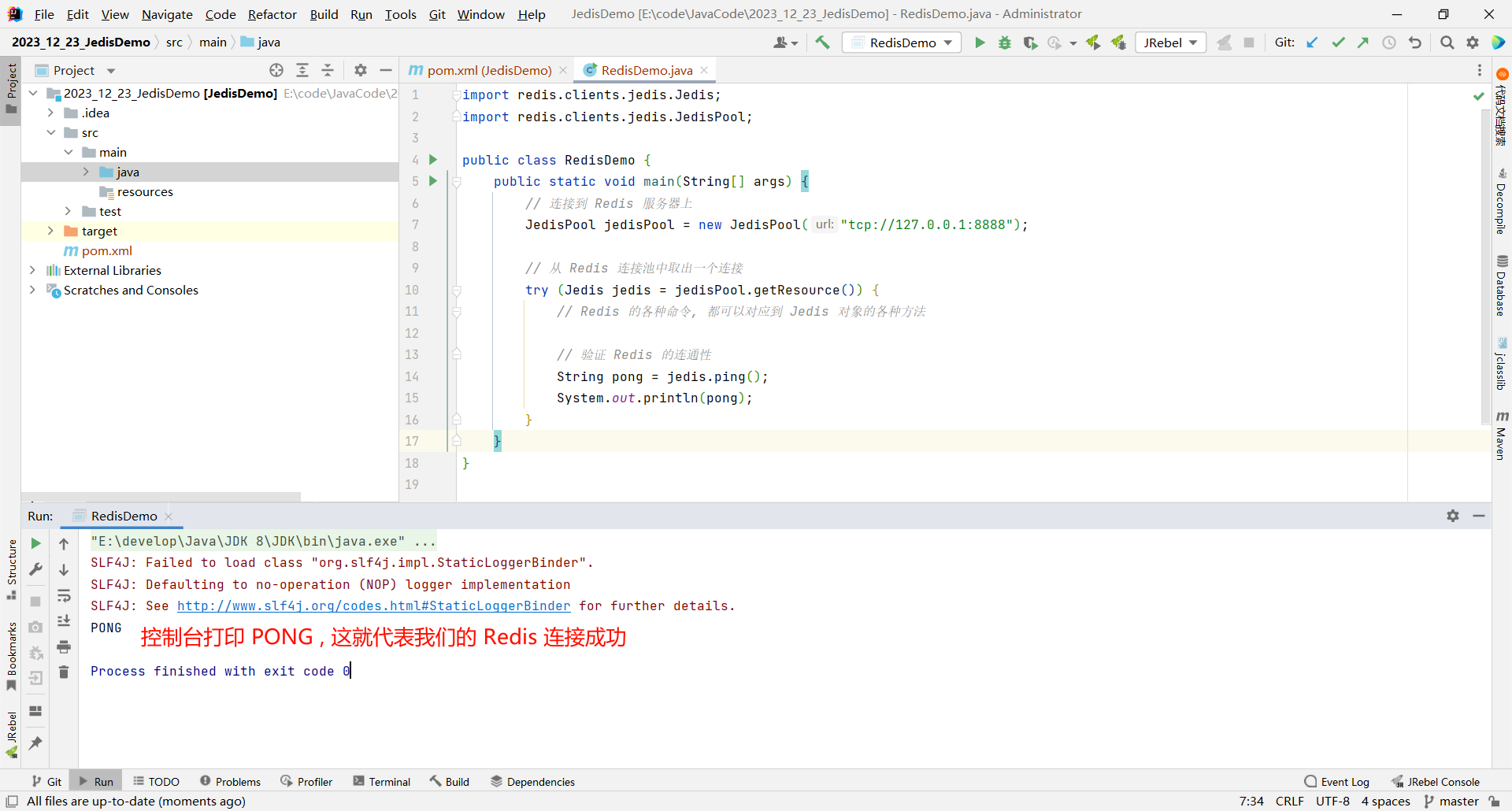The width and height of the screenshot is (1512, 811).
Task: Open the Build menu
Action: tap(324, 14)
